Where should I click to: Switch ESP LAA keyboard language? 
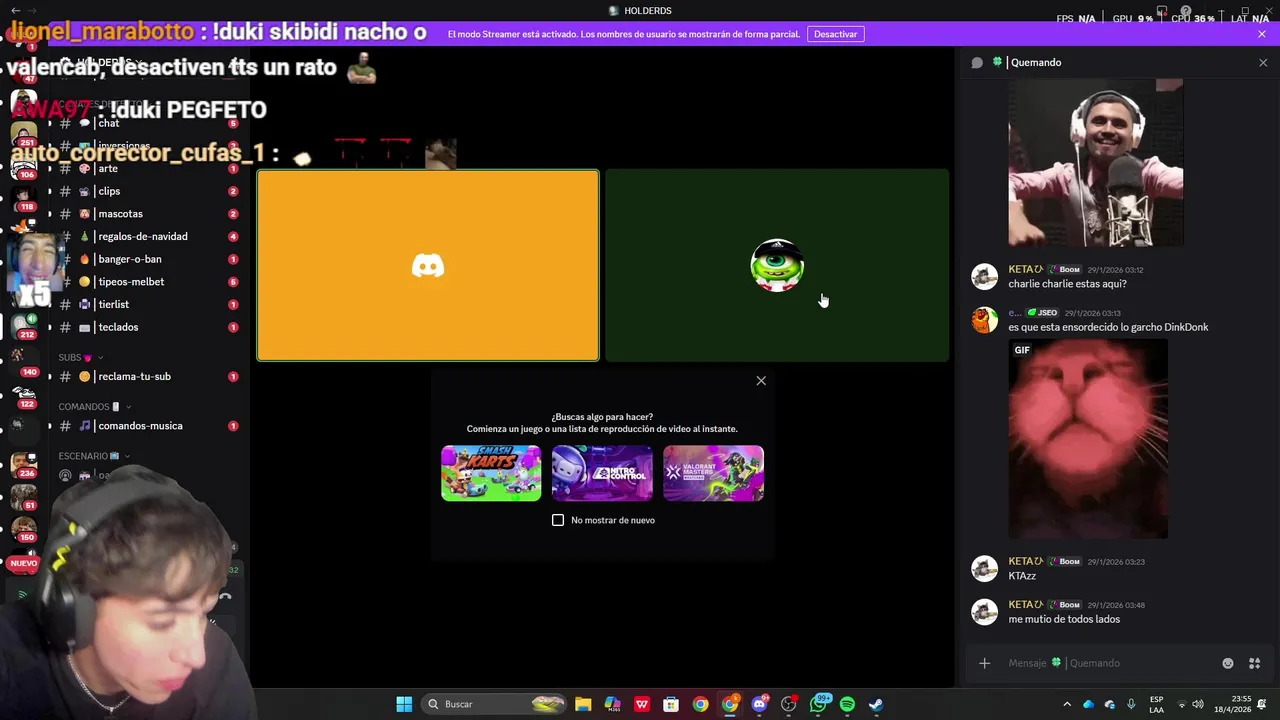tap(1156, 704)
